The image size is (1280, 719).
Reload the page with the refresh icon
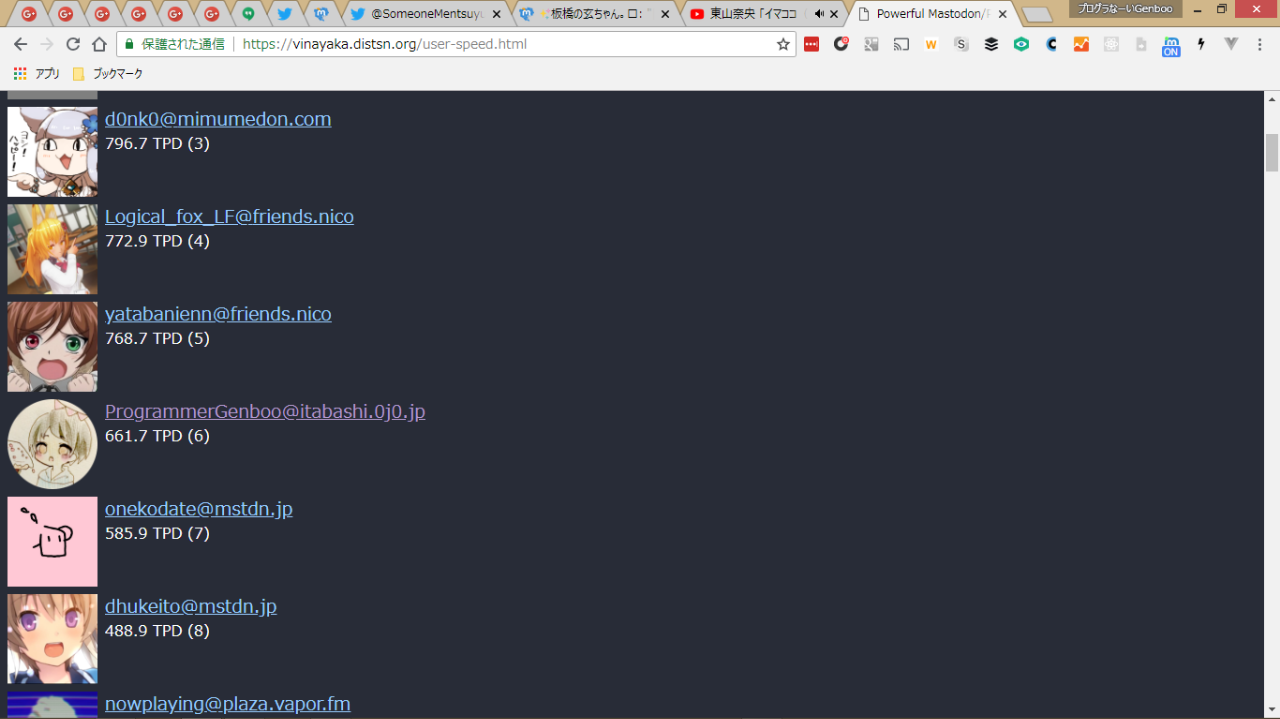click(73, 44)
